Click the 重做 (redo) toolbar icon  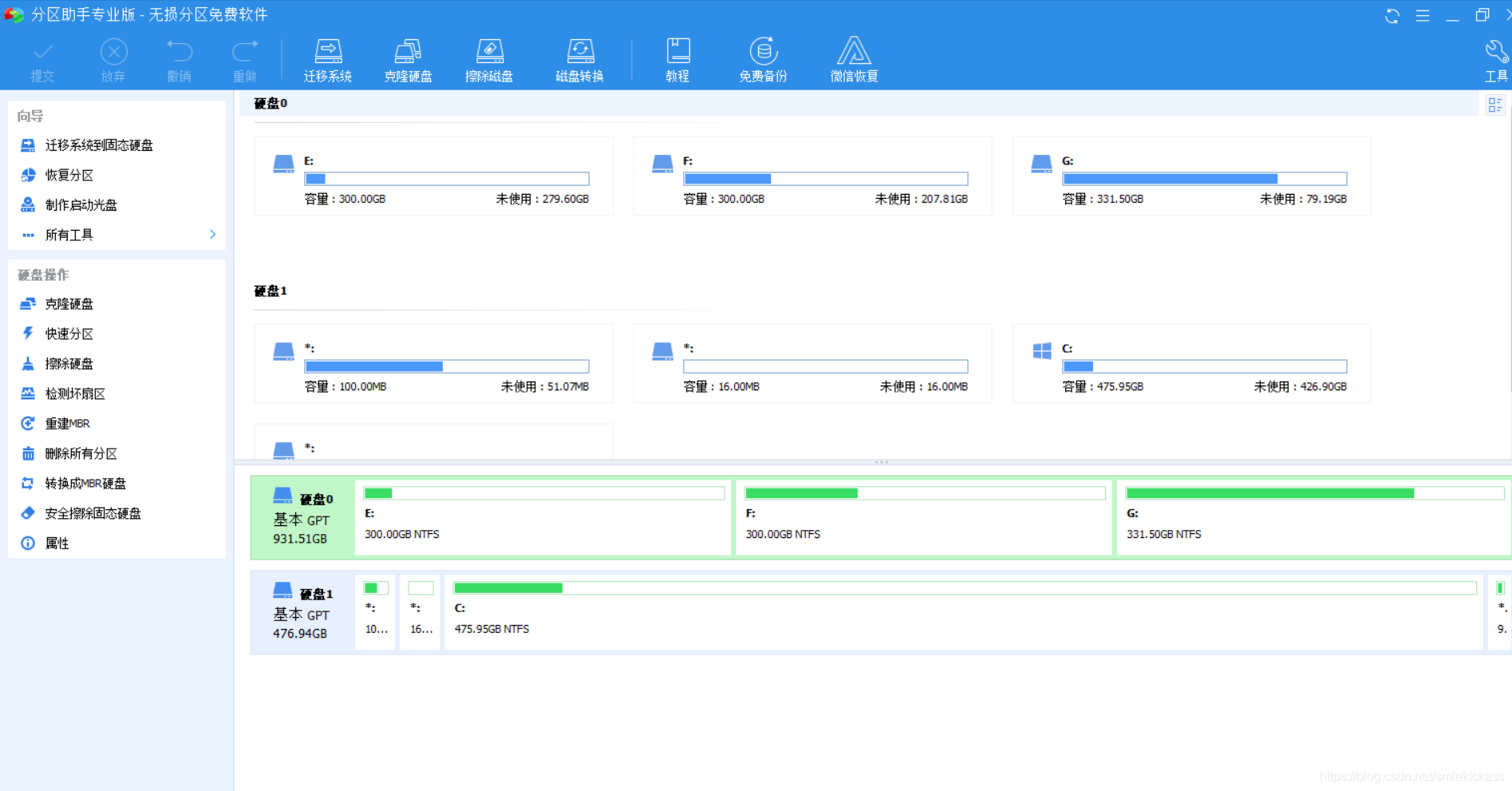(245, 61)
